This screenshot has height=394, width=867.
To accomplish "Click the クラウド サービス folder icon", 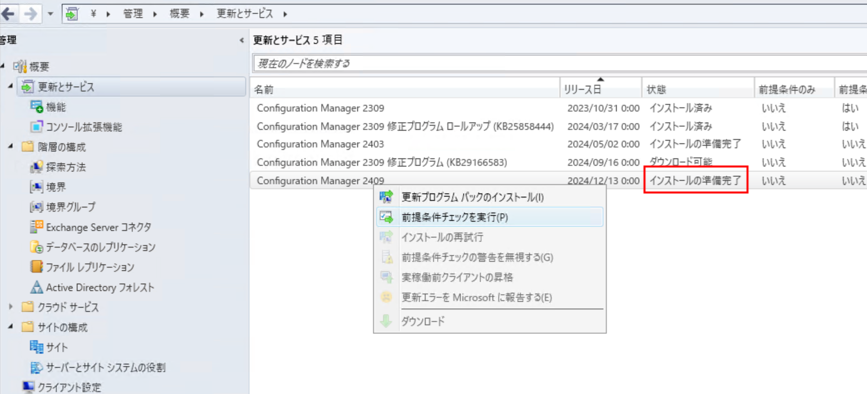I will click(x=27, y=307).
